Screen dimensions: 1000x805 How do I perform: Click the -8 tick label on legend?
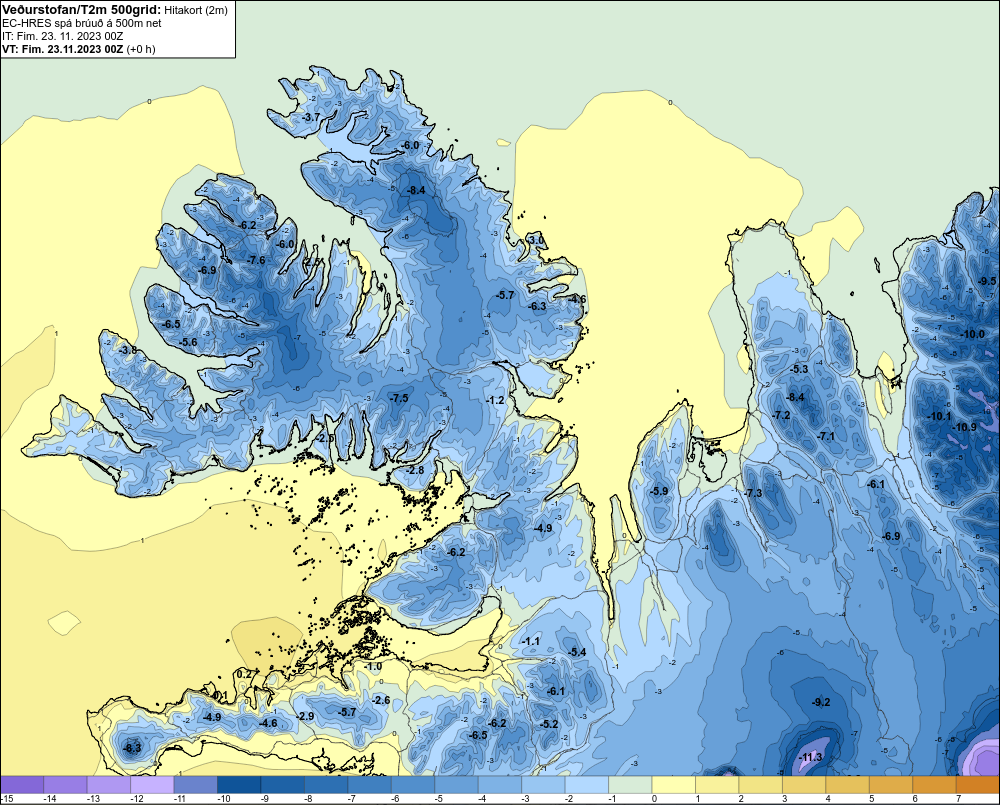(x=308, y=799)
